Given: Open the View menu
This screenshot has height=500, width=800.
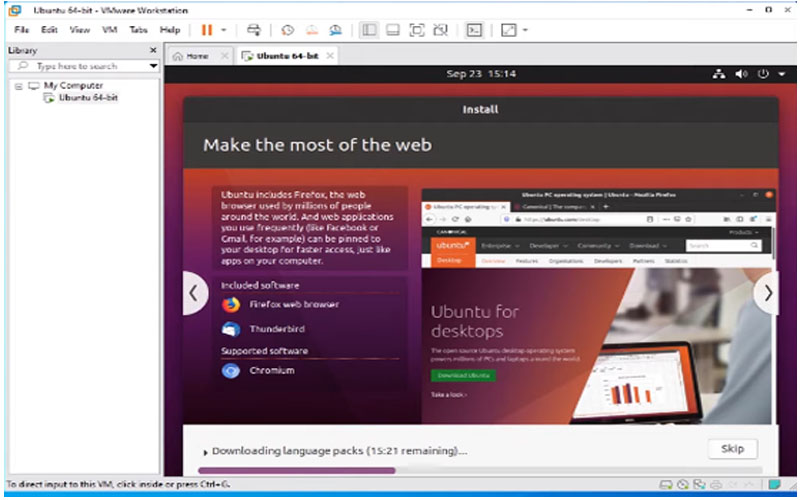Looking at the screenshot, I should 80,30.
